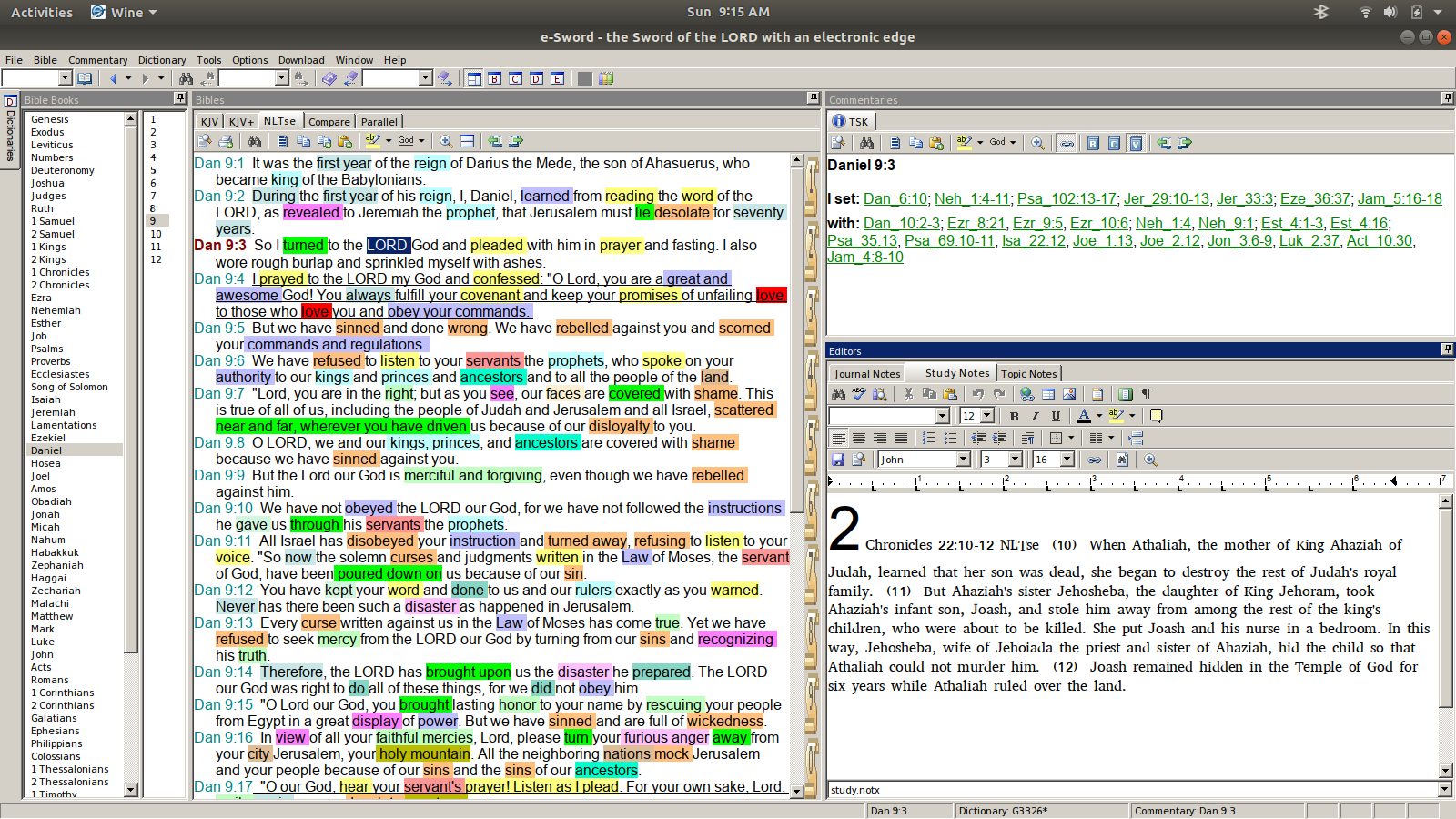
Task: Open the Commentary menu
Action: point(97,60)
